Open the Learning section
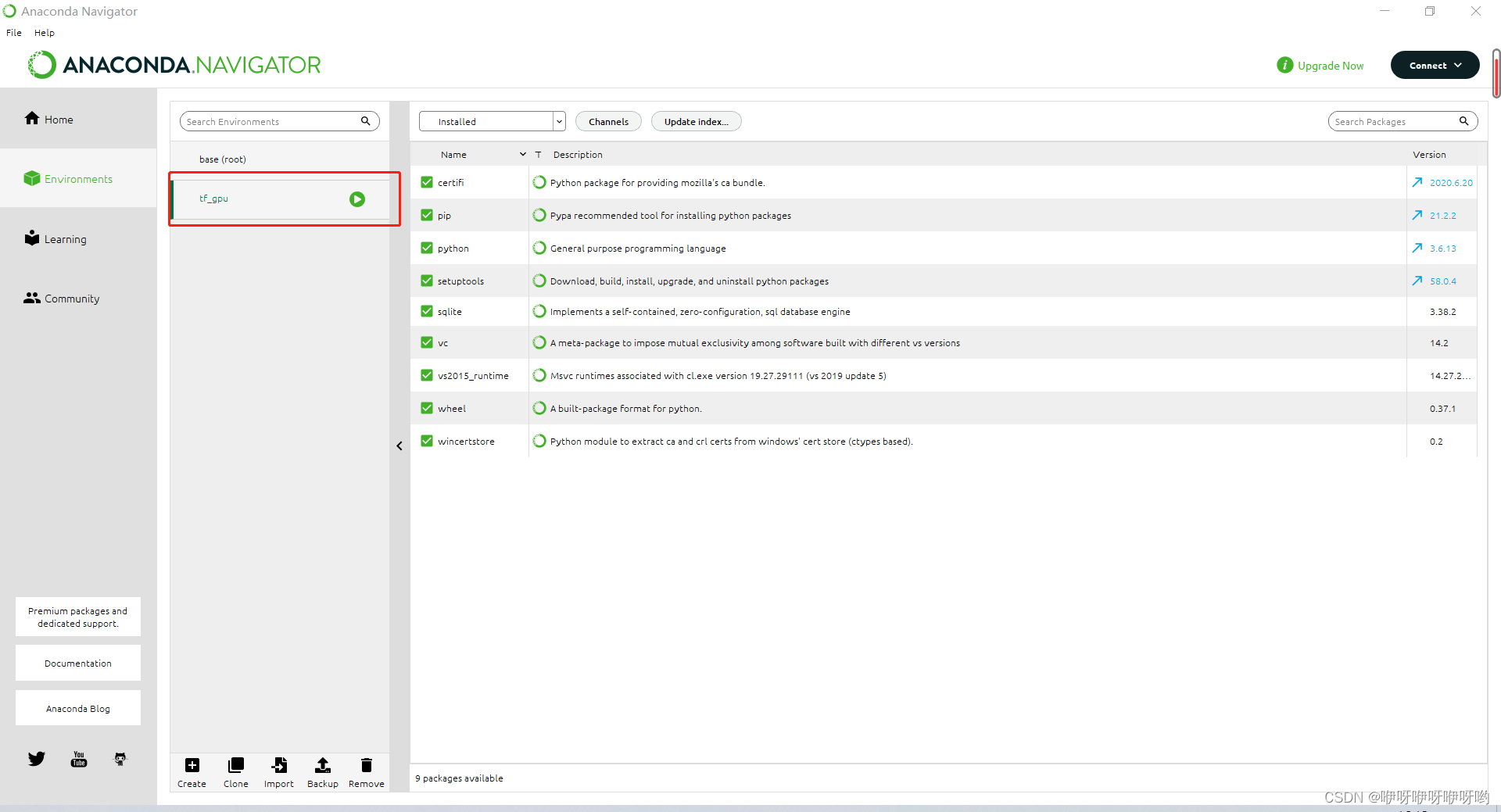 coord(56,238)
